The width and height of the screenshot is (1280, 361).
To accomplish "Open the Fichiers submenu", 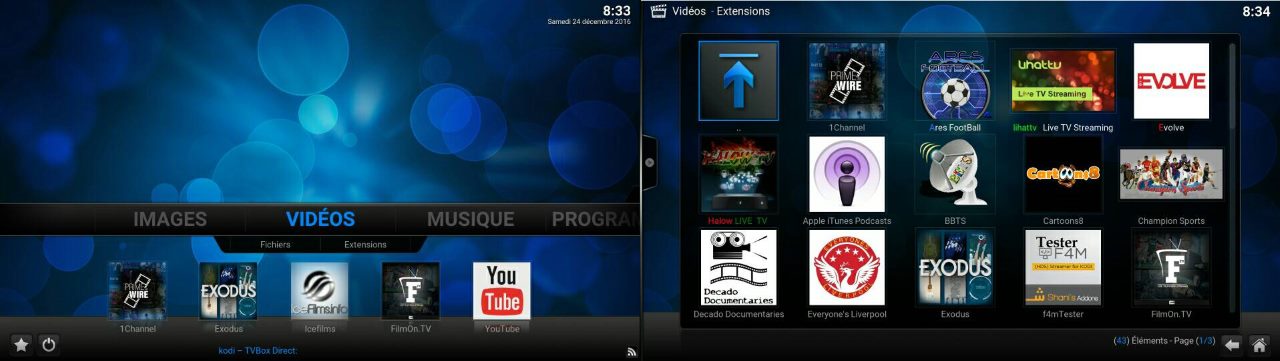I will pyautogui.click(x=275, y=244).
